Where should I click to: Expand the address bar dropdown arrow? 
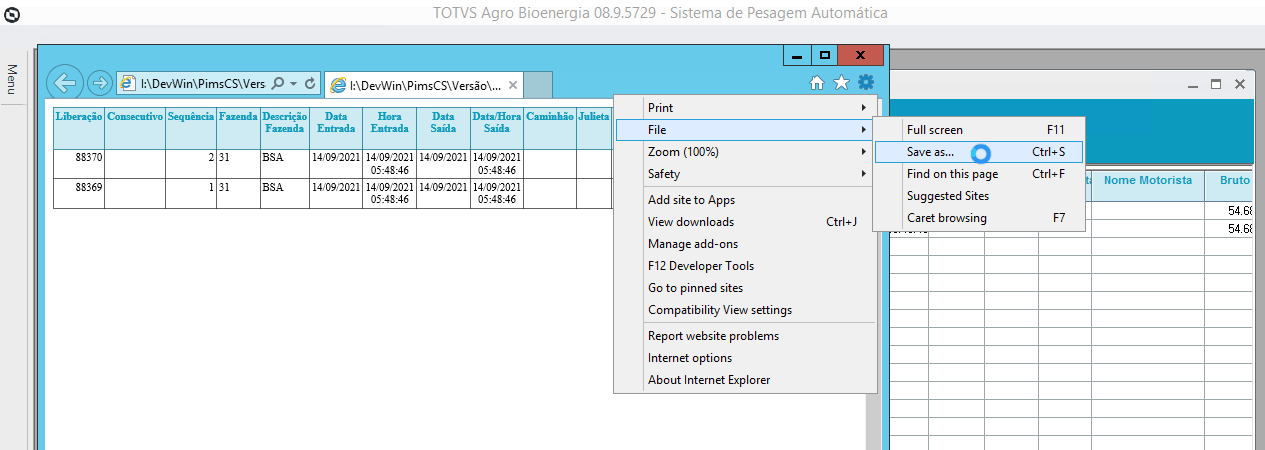294,84
